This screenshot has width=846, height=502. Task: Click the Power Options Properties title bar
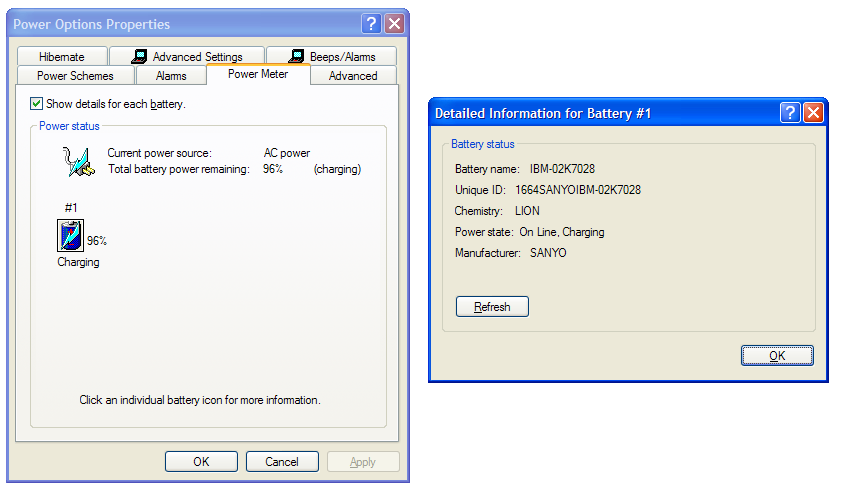click(x=183, y=24)
